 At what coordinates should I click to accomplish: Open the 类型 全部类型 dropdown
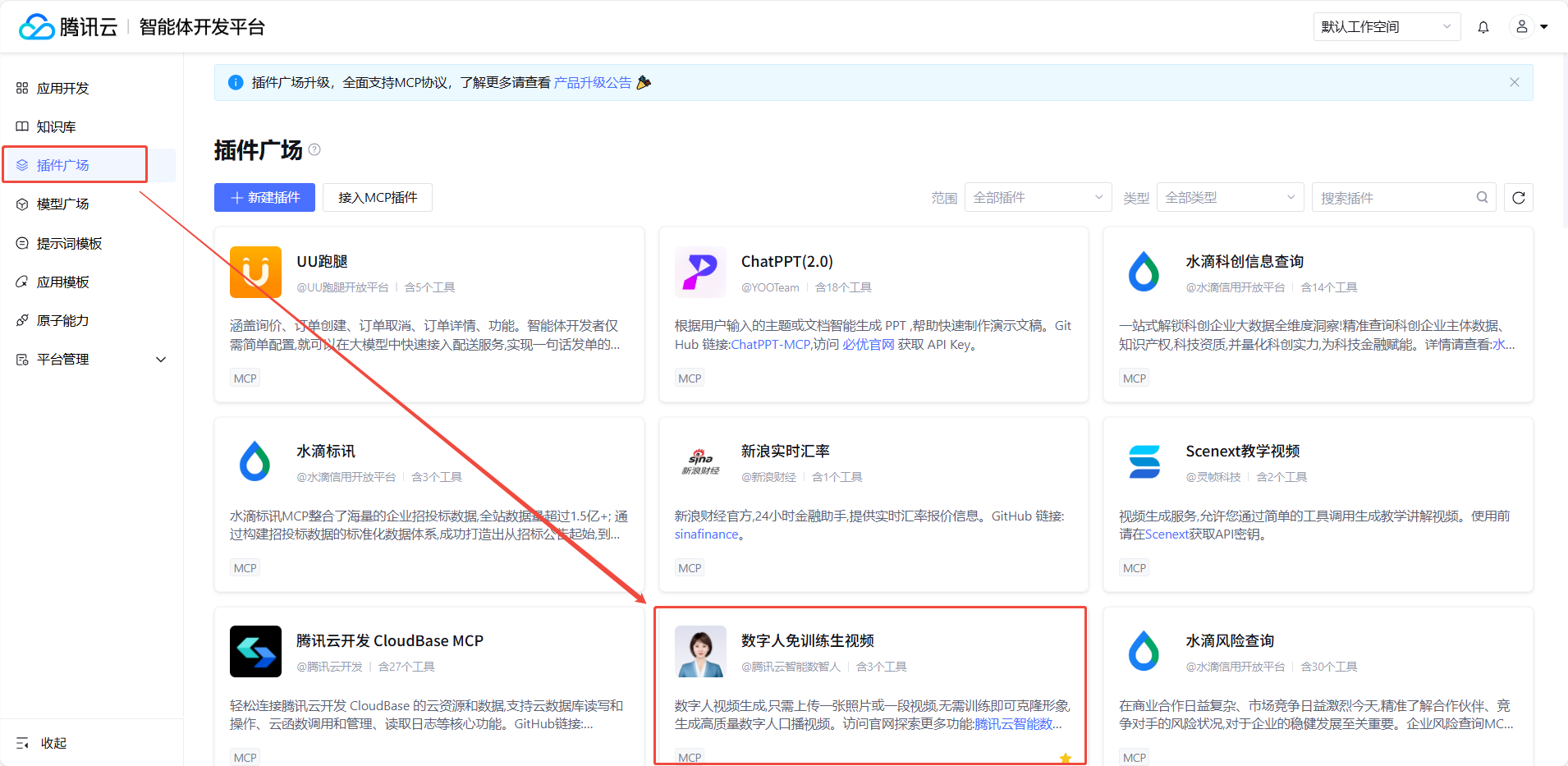point(1230,197)
